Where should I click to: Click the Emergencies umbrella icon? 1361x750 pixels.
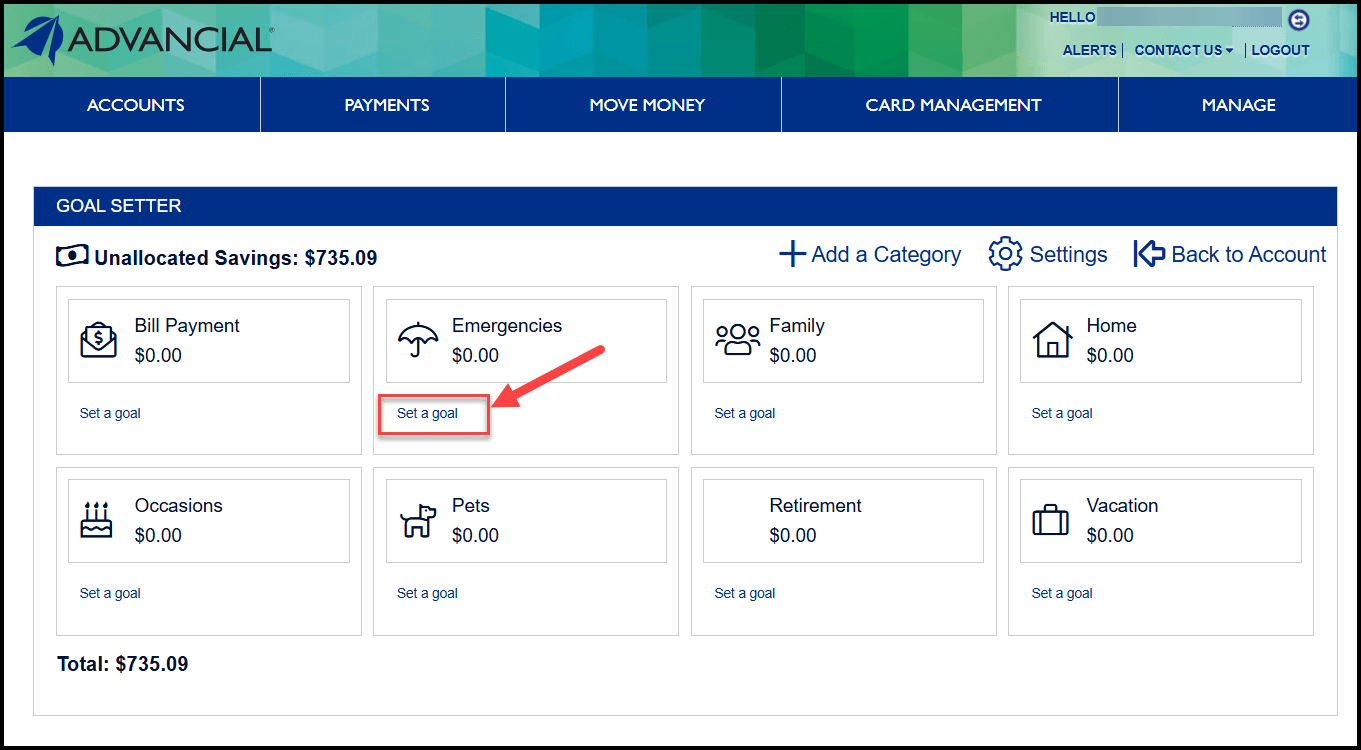(417, 340)
